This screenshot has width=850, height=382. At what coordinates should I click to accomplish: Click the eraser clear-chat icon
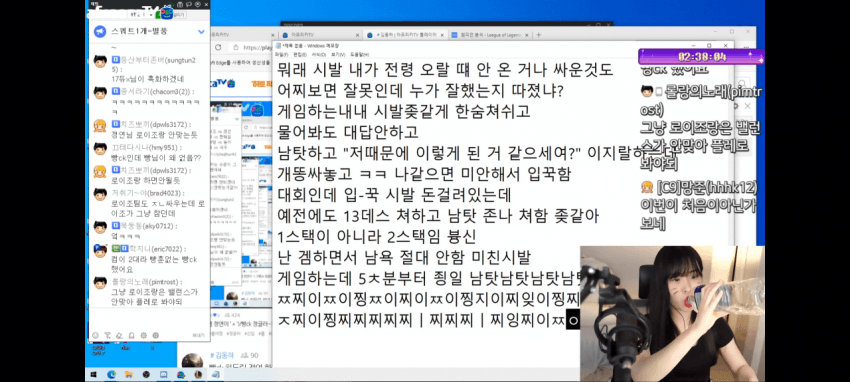pos(119,335)
